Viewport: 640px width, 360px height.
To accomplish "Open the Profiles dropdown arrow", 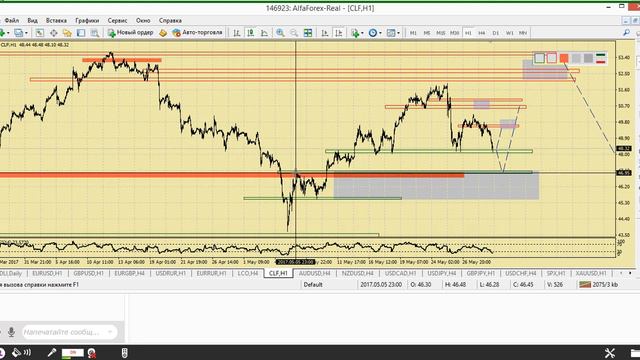I will point(26,33).
